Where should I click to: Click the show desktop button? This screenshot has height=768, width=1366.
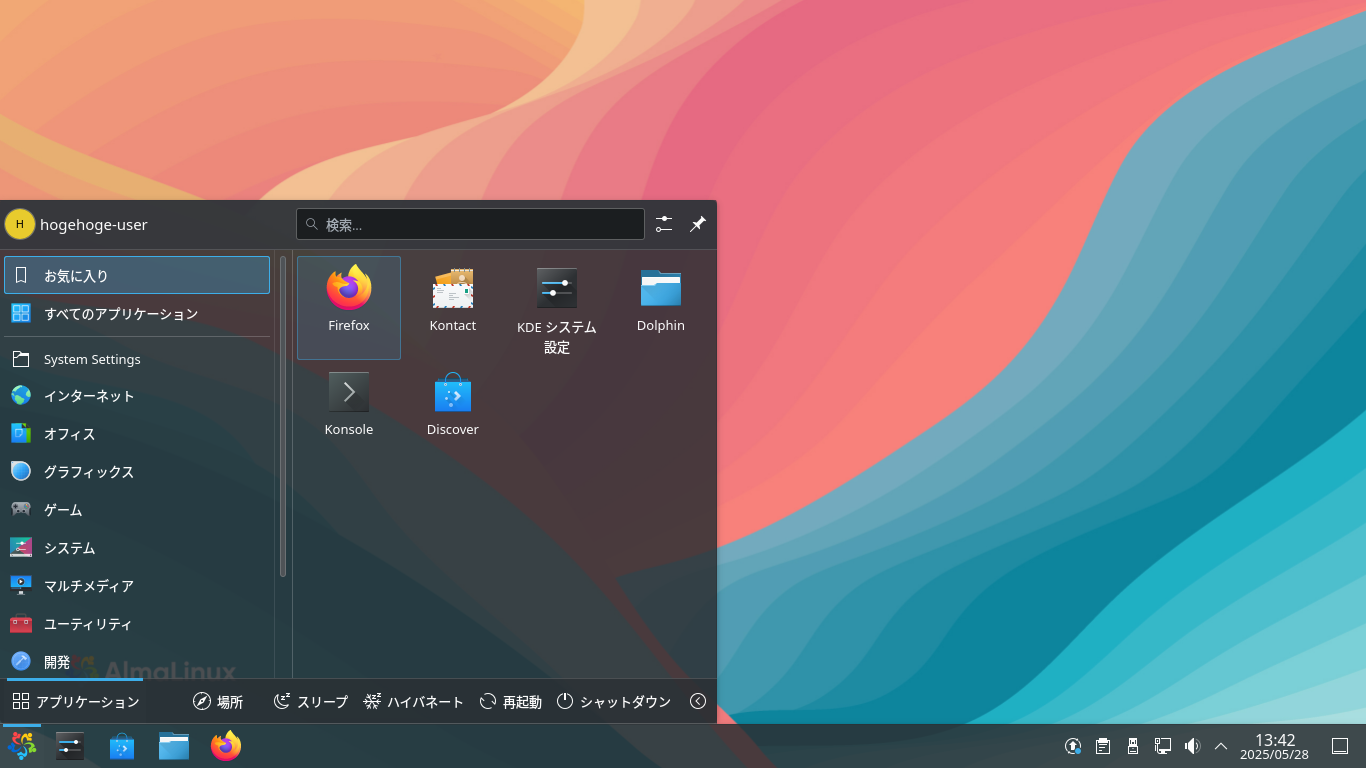1340,746
